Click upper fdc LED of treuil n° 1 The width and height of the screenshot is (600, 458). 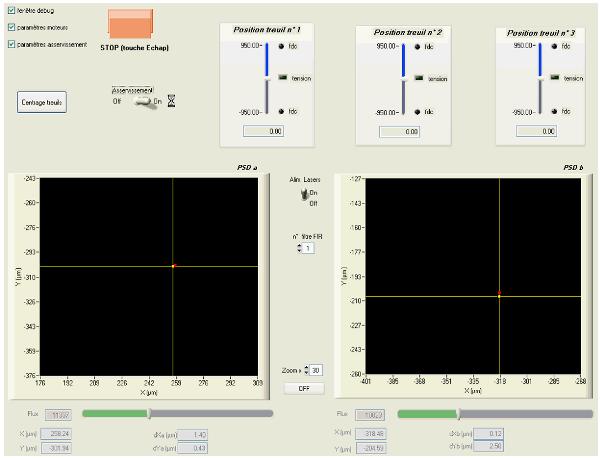[281, 46]
